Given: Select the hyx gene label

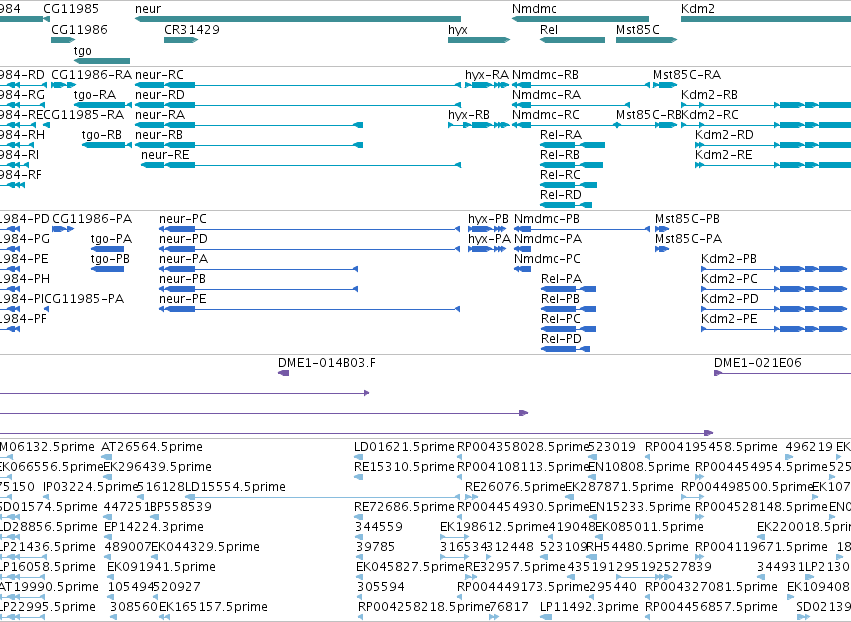Looking at the screenshot, I should click(x=458, y=30).
